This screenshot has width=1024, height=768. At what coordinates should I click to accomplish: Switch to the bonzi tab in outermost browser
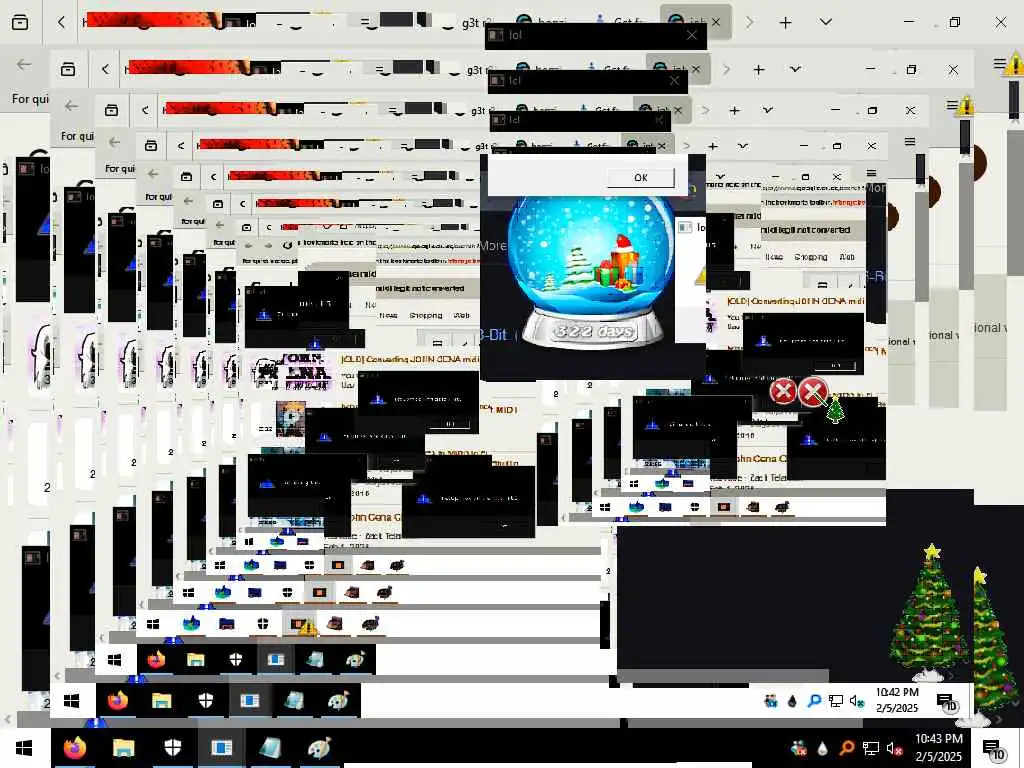pyautogui.click(x=542, y=23)
